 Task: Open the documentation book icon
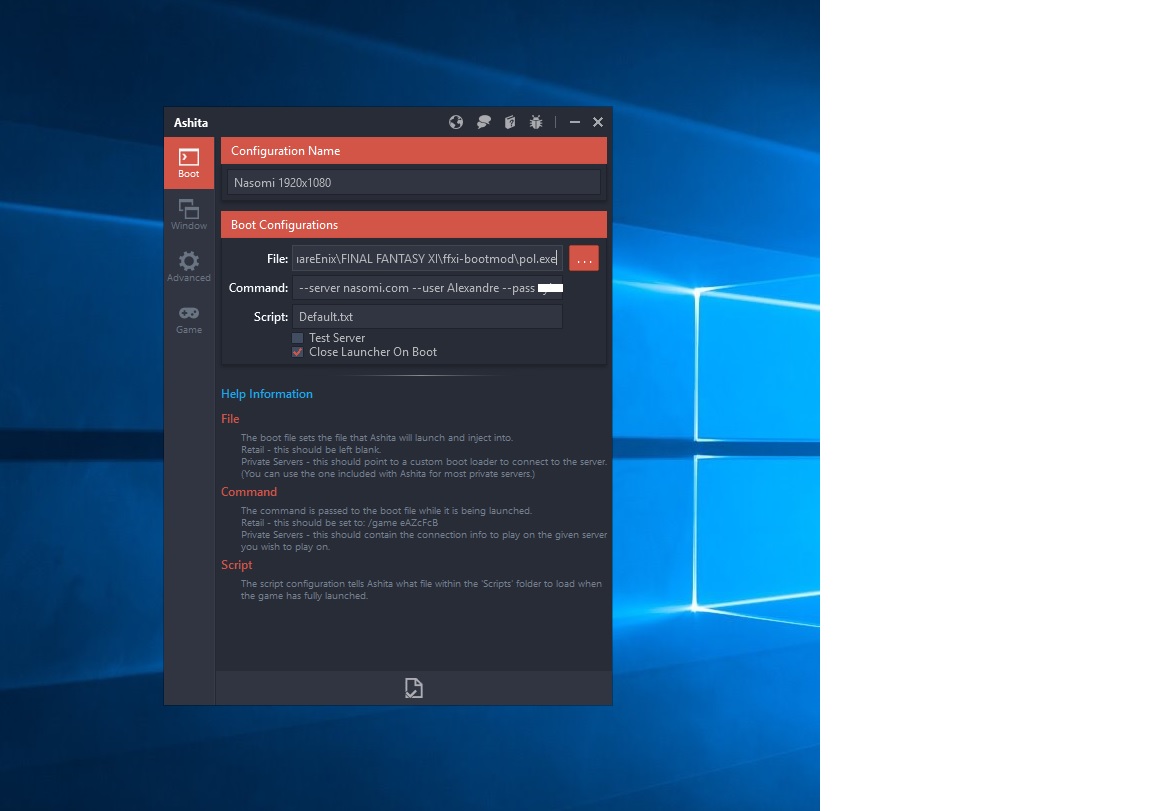click(510, 122)
